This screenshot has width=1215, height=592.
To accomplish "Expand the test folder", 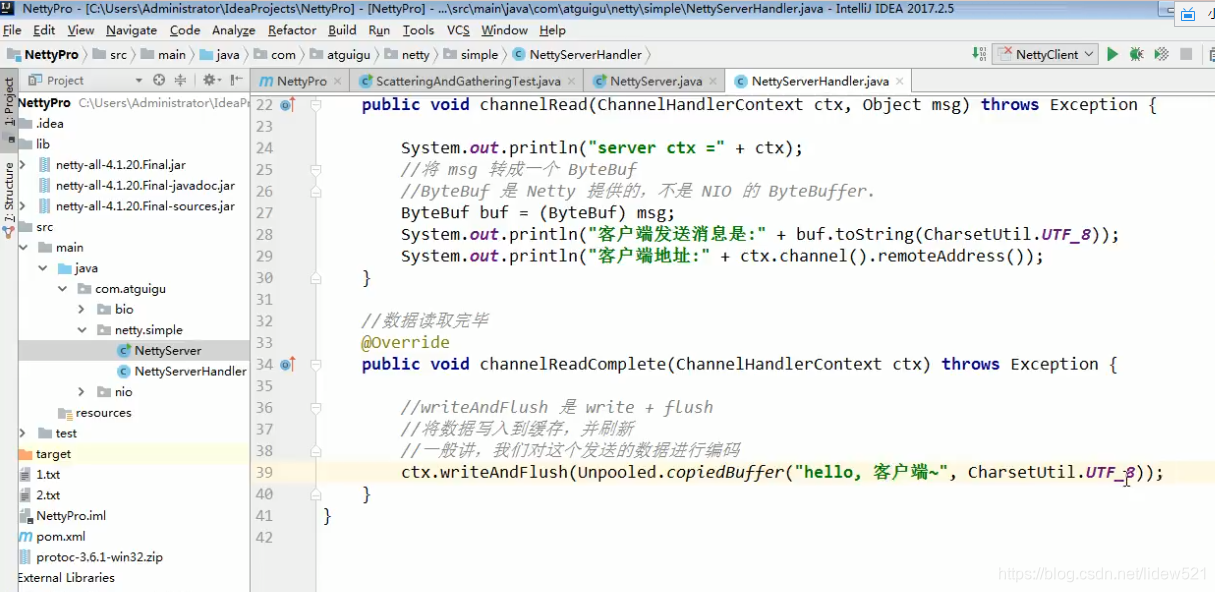I will pos(23,433).
